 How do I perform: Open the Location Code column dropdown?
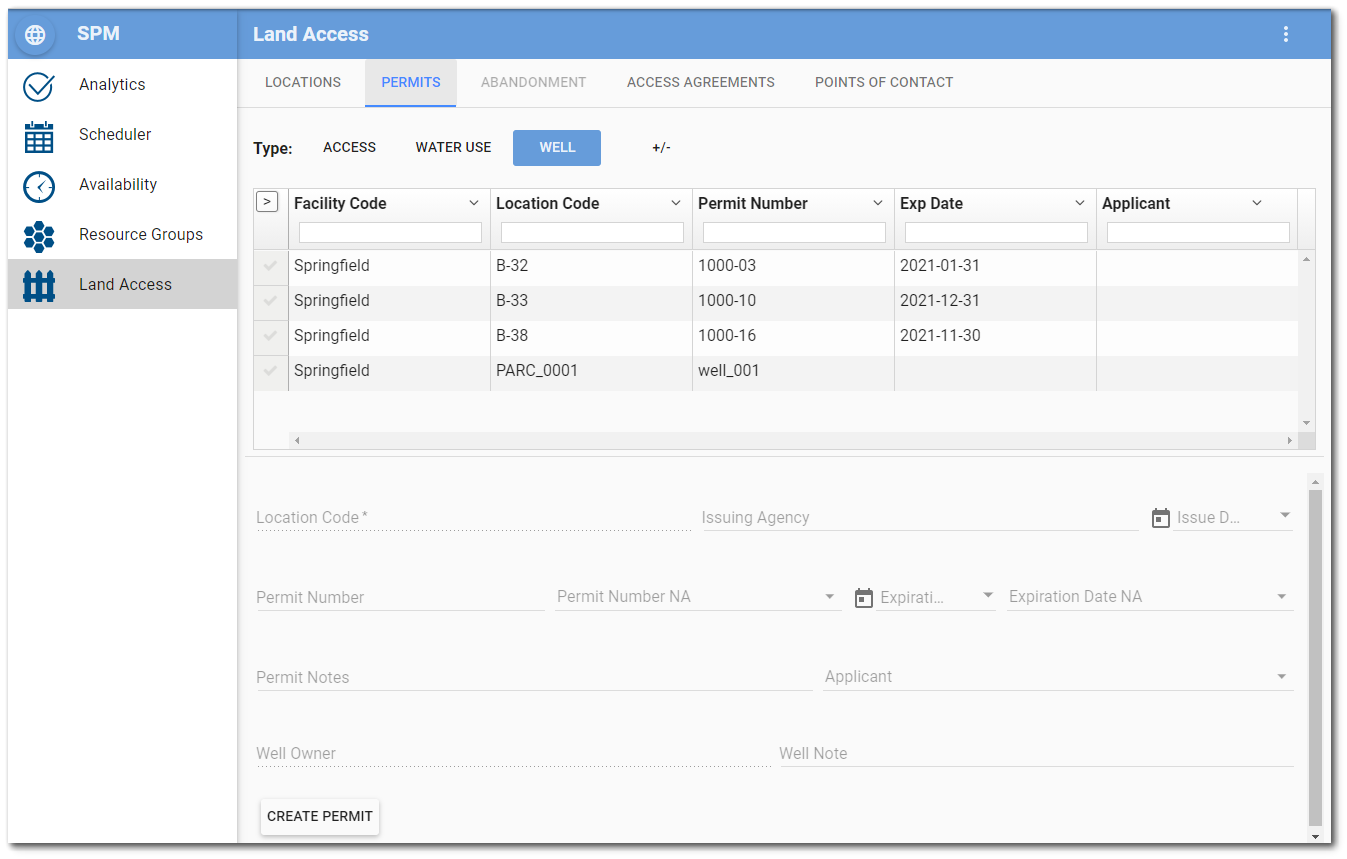click(676, 203)
